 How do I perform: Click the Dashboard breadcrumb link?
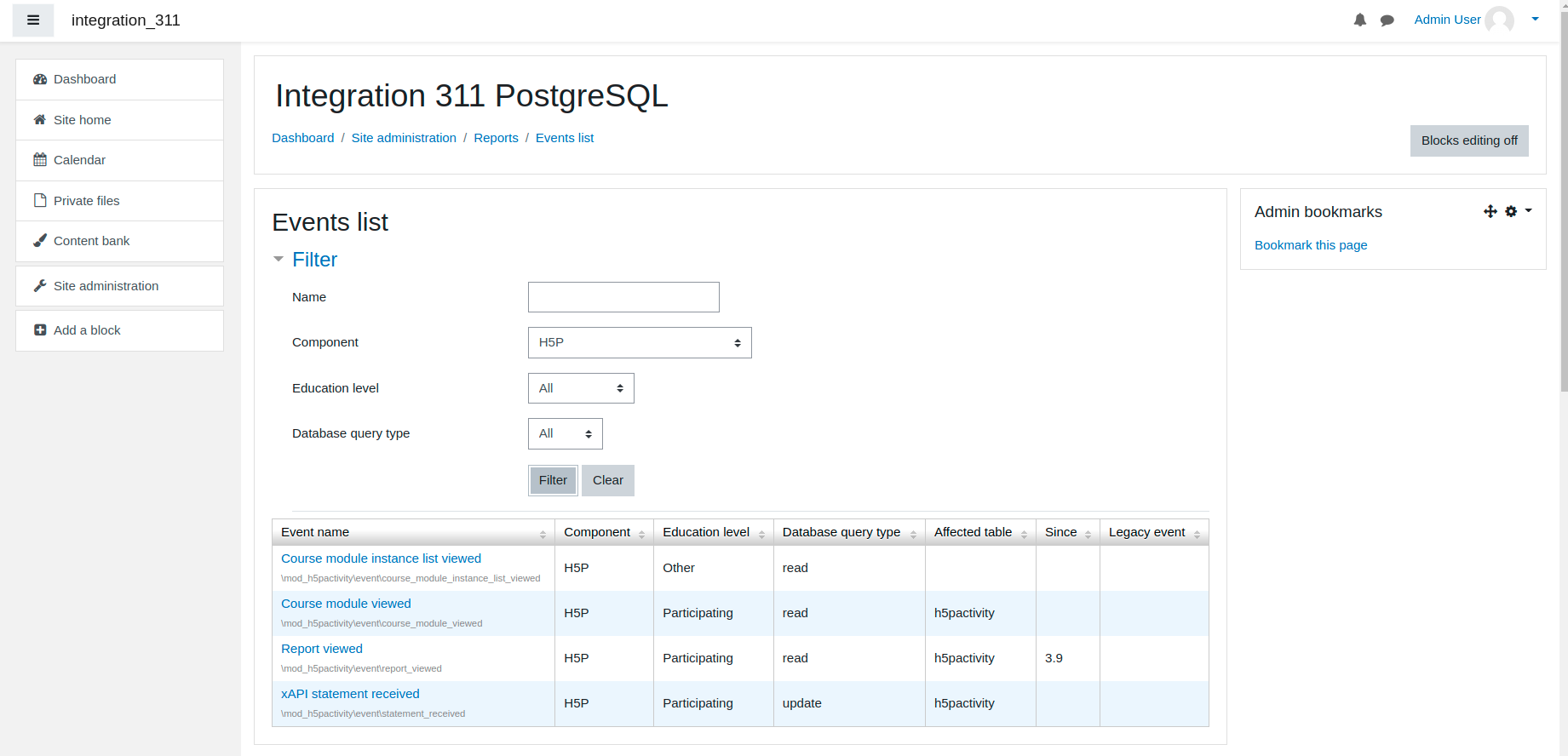(x=302, y=138)
